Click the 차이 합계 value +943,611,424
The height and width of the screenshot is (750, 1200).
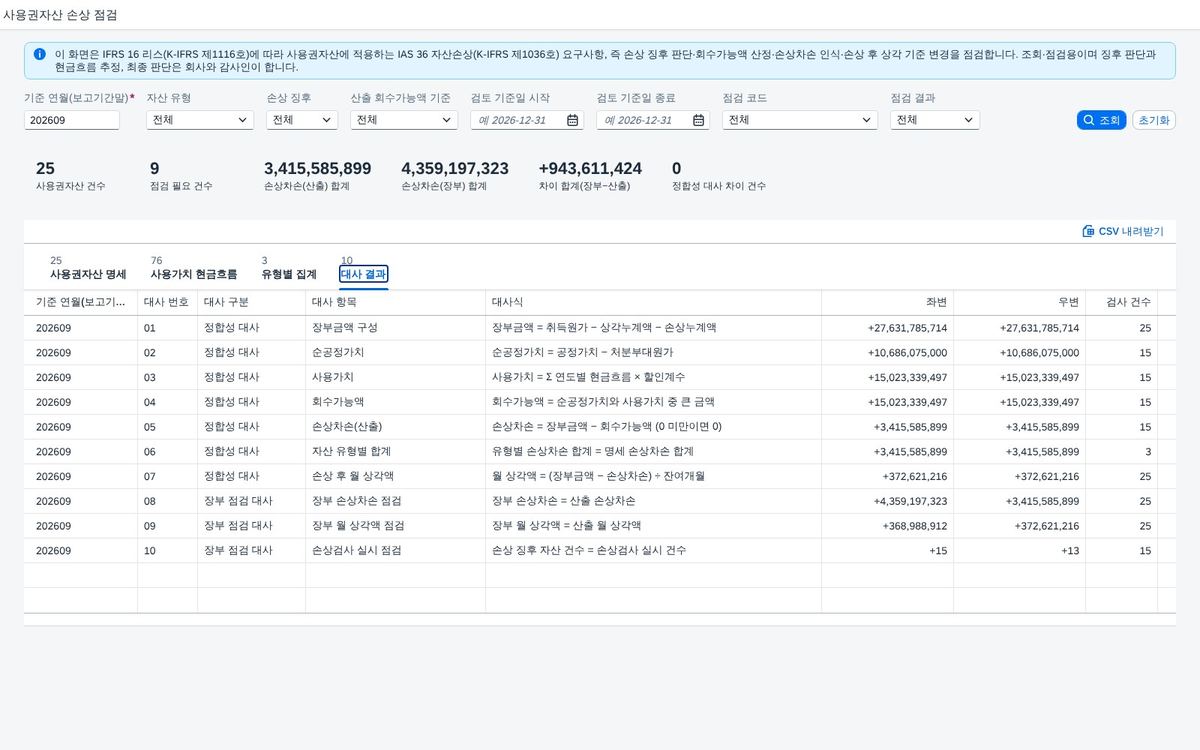[x=590, y=169]
